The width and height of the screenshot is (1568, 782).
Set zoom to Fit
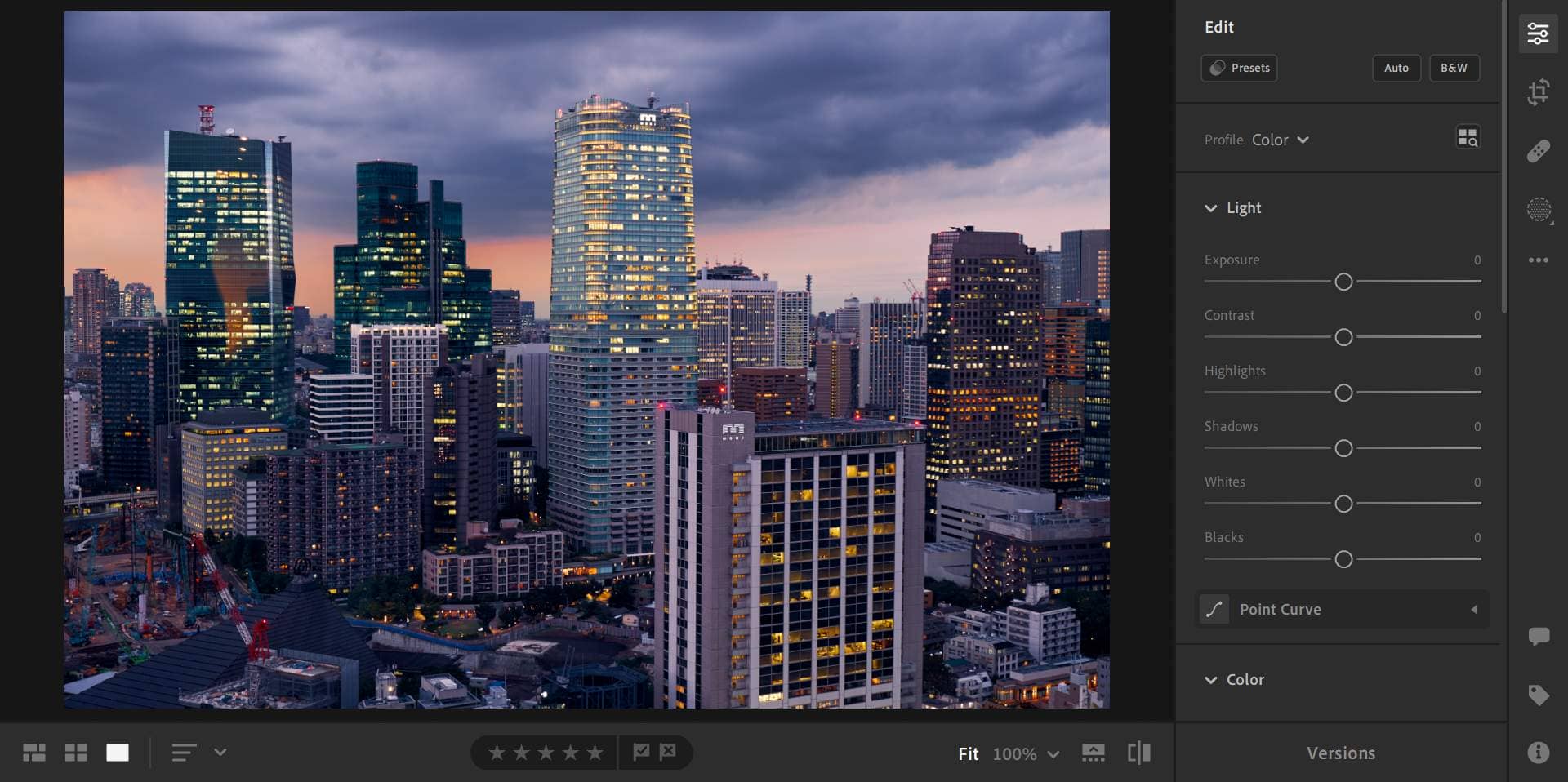(x=968, y=753)
